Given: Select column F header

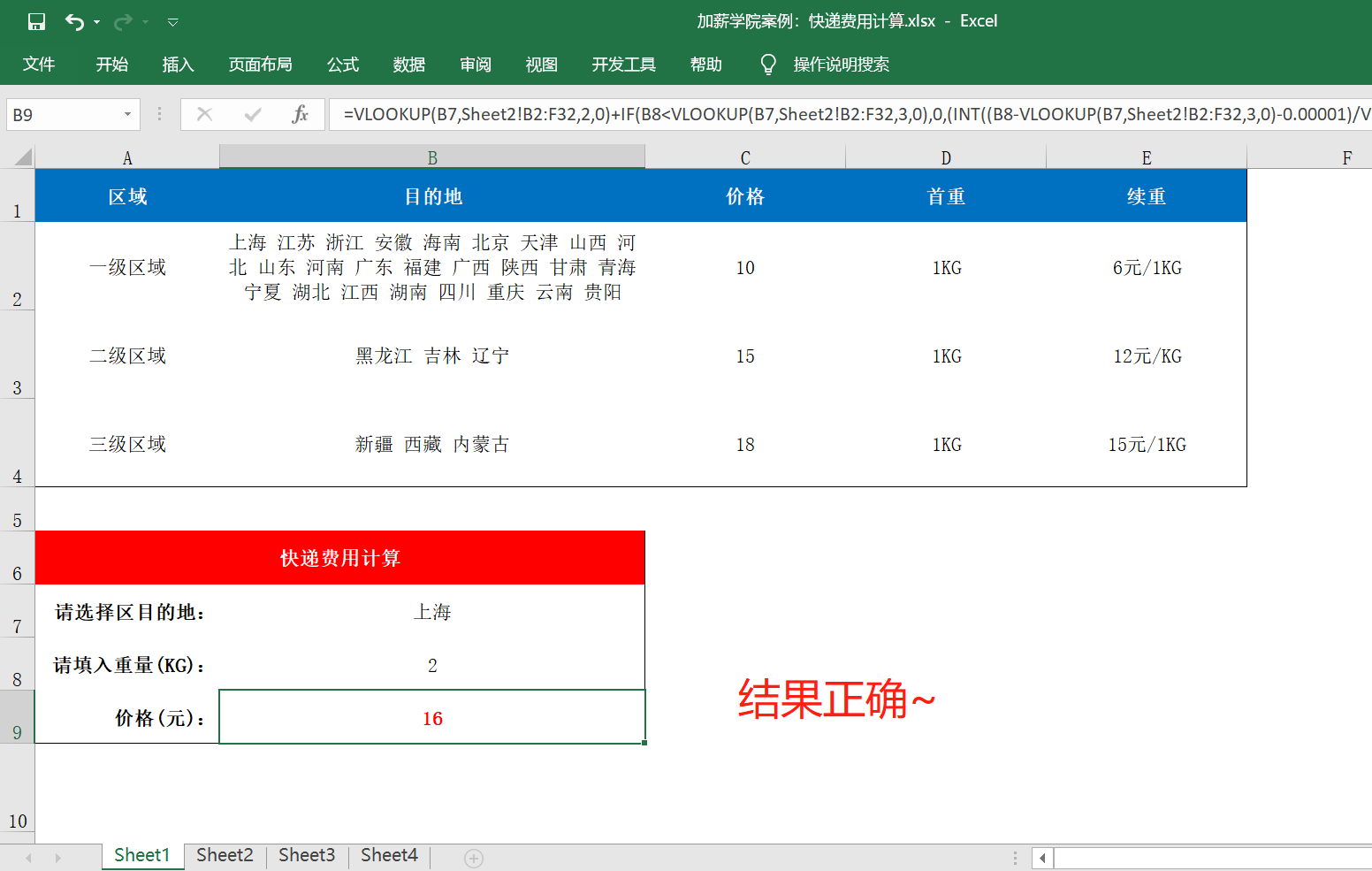Looking at the screenshot, I should pos(1309,157).
